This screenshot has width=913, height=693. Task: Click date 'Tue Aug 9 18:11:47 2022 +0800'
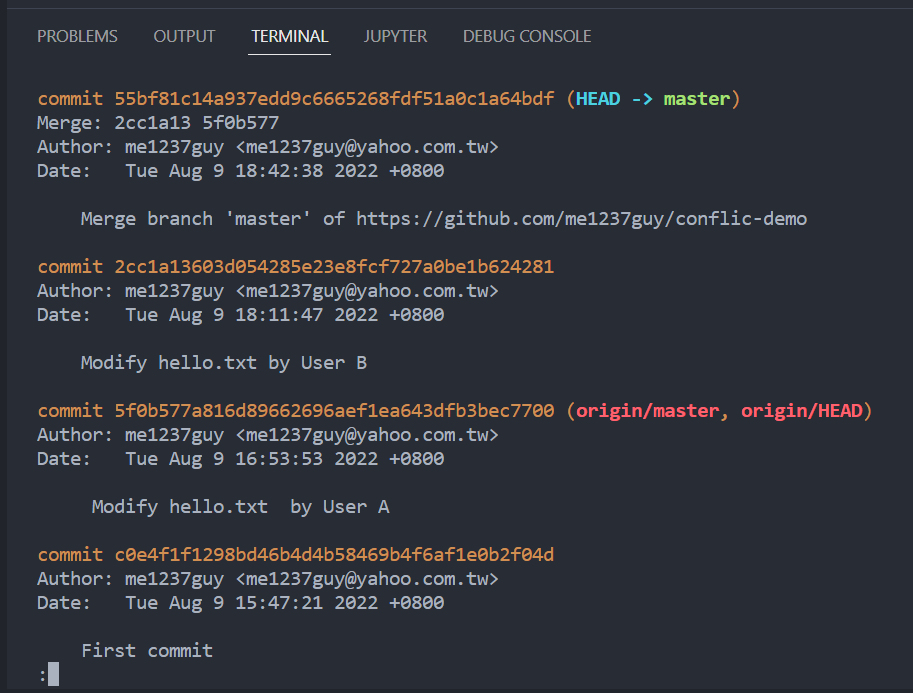pyautogui.click(x=285, y=314)
